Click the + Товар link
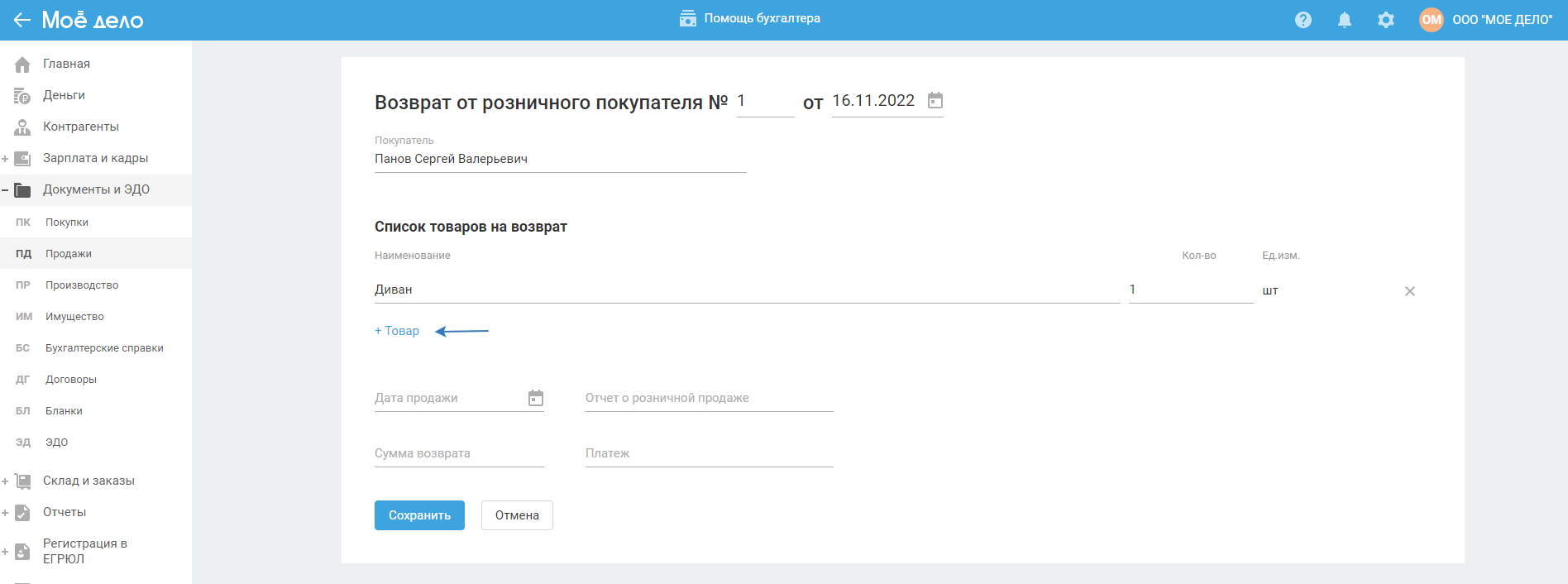The image size is (1568, 584). [397, 331]
